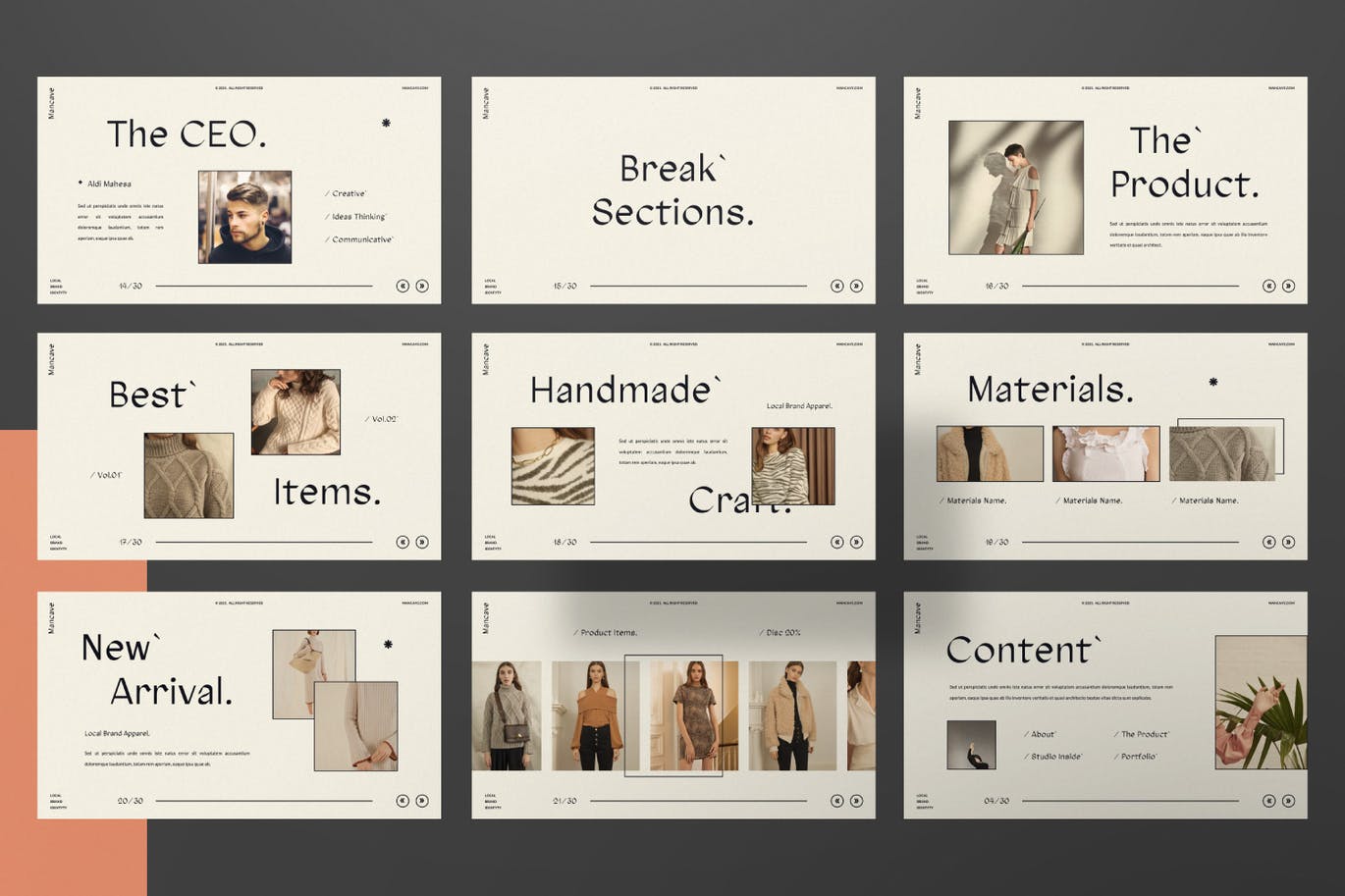Select the CEO portrait photo
Image resolution: width=1345 pixels, height=896 pixels.
click(x=244, y=217)
